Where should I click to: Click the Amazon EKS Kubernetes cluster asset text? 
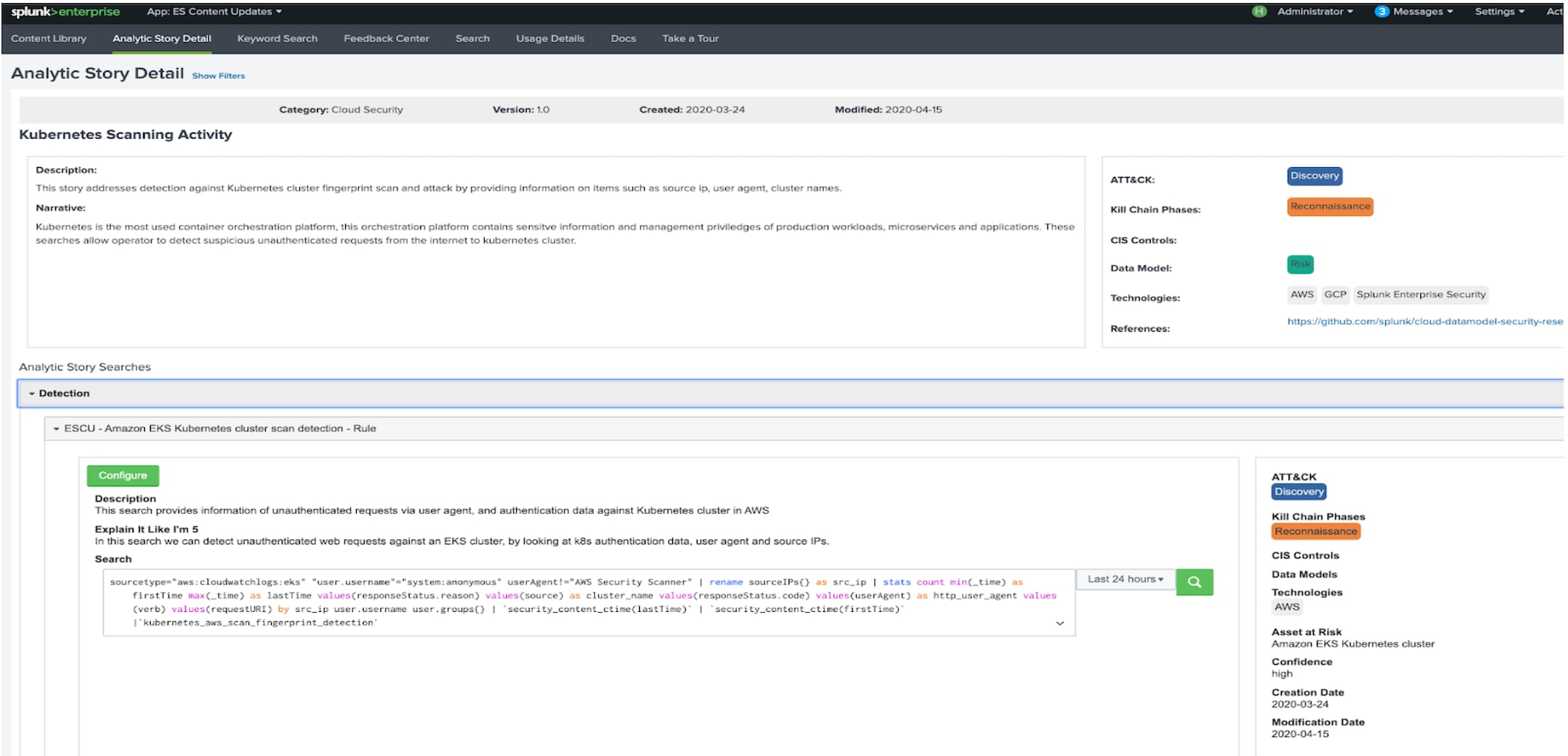[1353, 644]
